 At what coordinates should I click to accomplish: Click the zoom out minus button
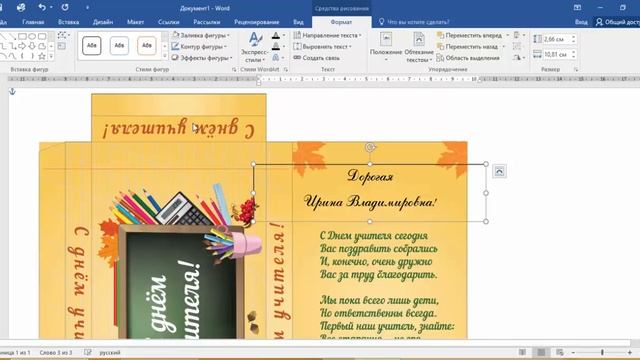(x=573, y=352)
